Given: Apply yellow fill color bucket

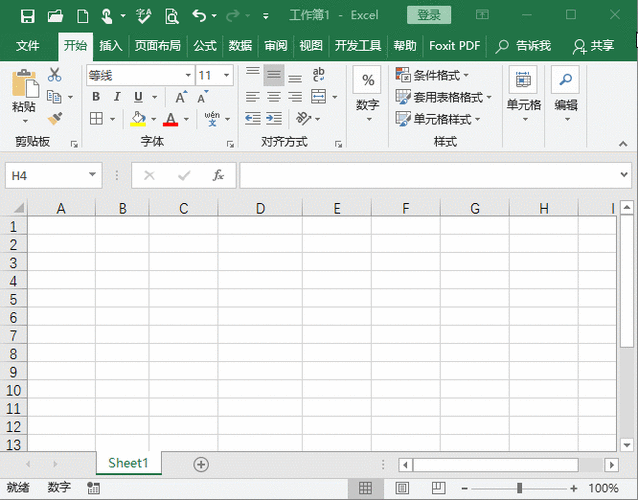Looking at the screenshot, I should point(138,119).
